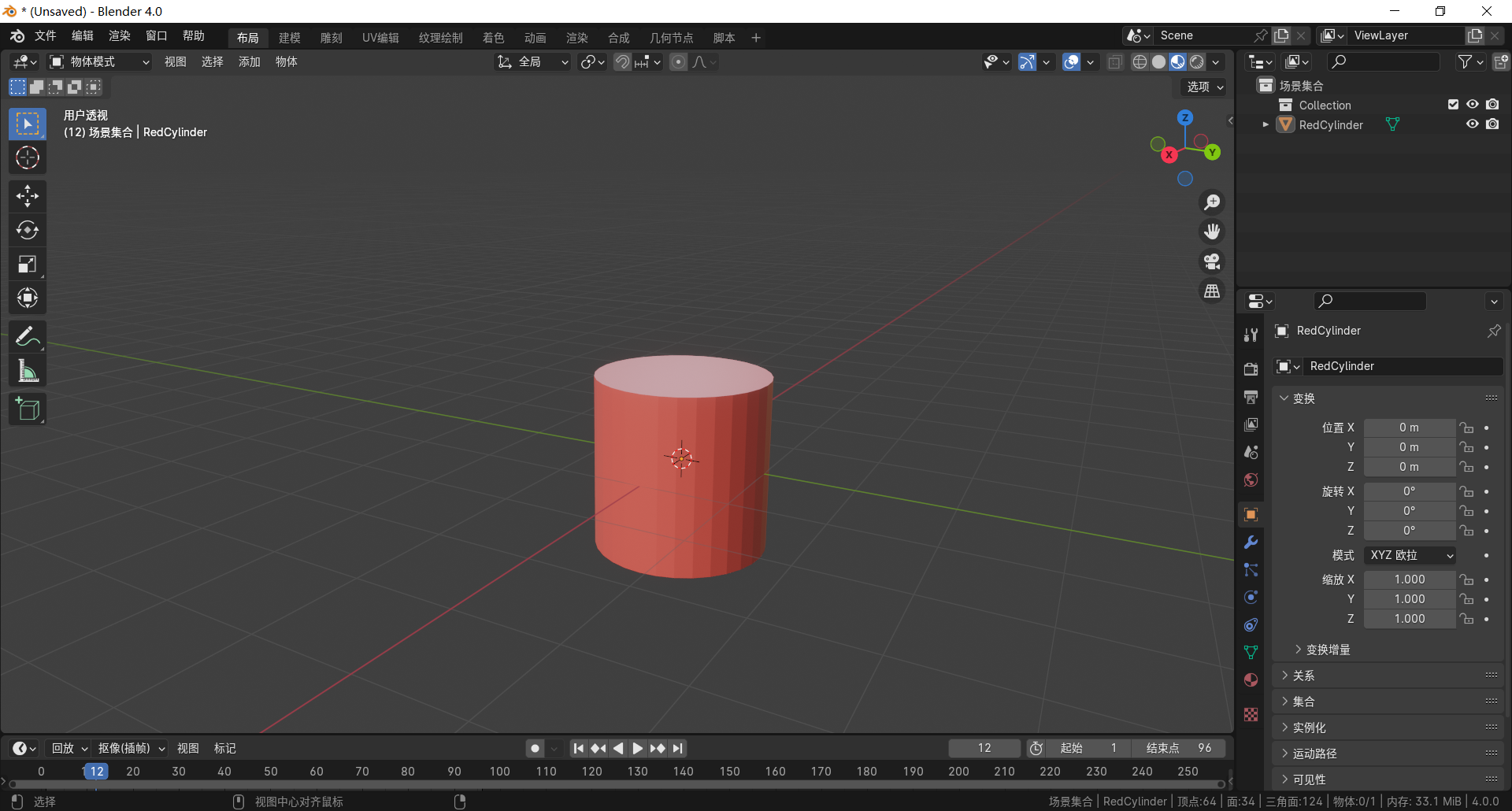1512x811 pixels.
Task: Open the Tool properties tab
Action: click(x=1251, y=335)
